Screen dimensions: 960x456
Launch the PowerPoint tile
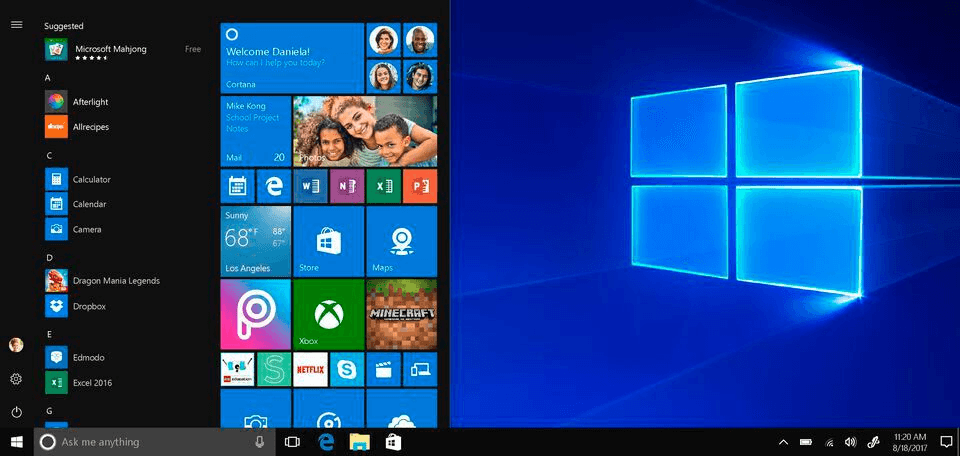[x=420, y=186]
